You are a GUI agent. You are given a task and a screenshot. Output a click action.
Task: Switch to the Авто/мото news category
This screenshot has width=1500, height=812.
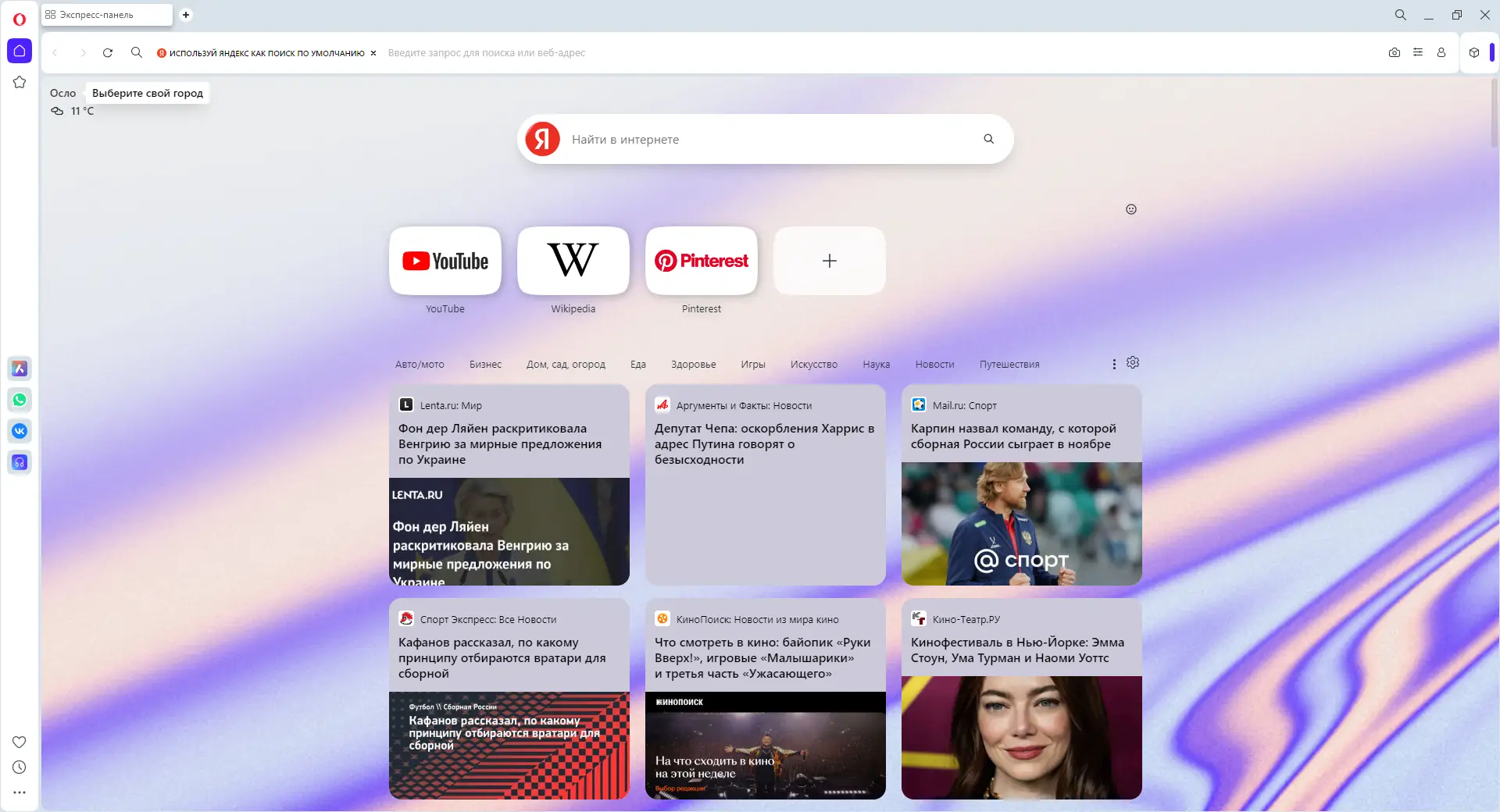tap(420, 365)
